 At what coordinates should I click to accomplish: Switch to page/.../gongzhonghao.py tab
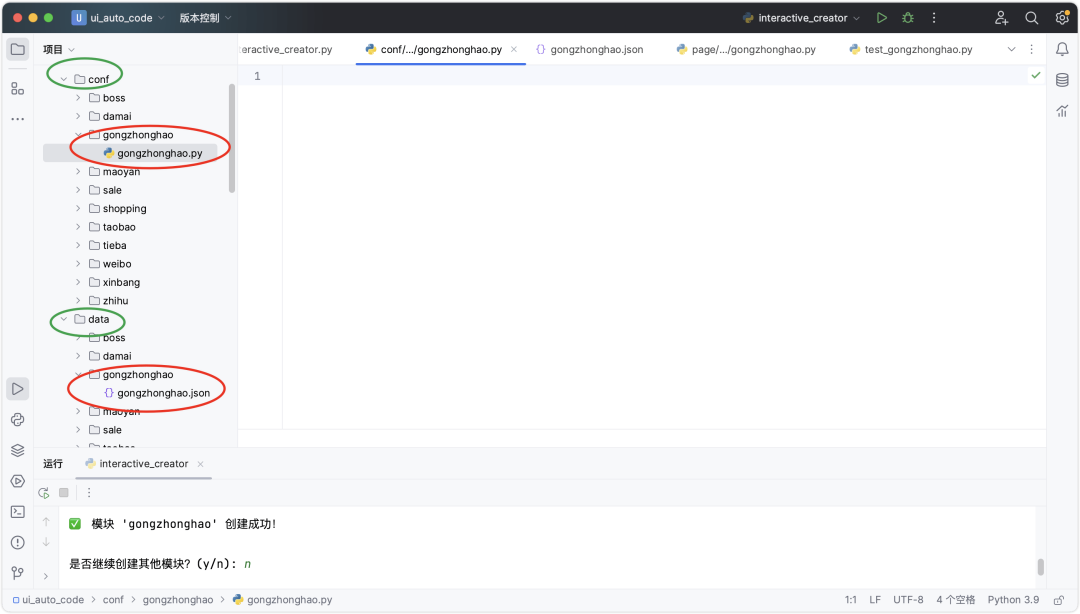[x=746, y=50]
